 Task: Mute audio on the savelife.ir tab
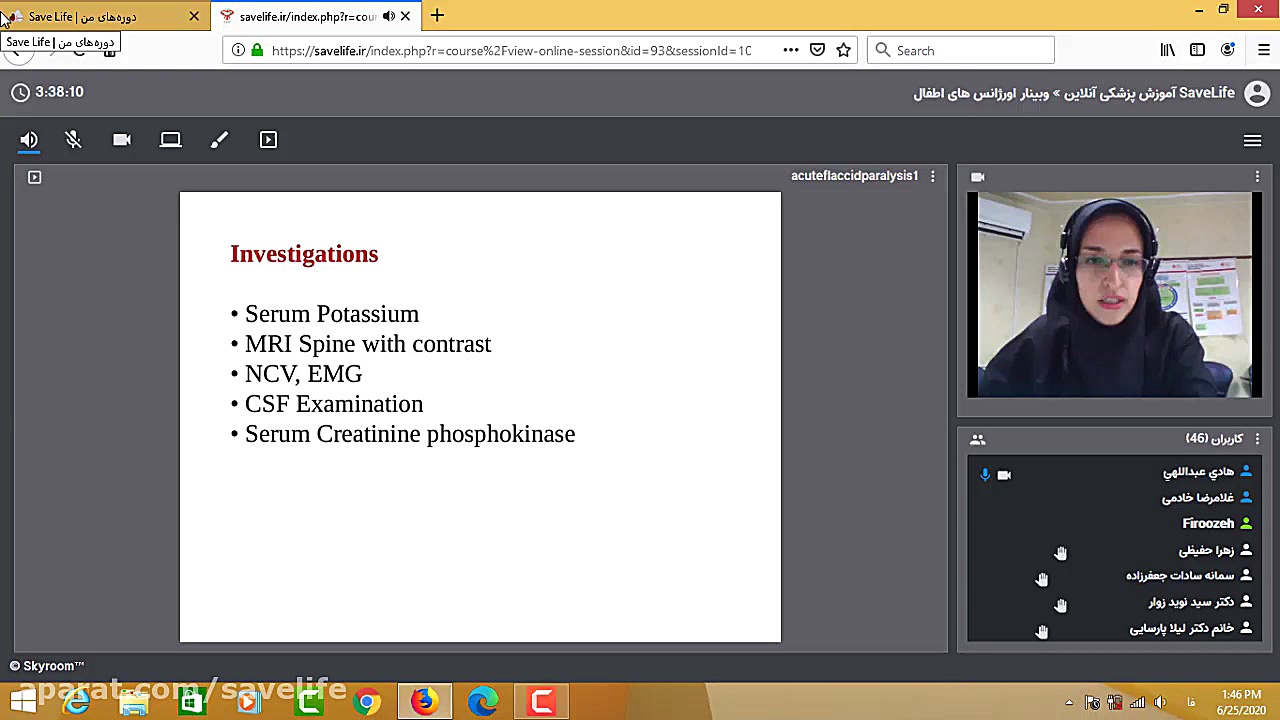(x=388, y=16)
